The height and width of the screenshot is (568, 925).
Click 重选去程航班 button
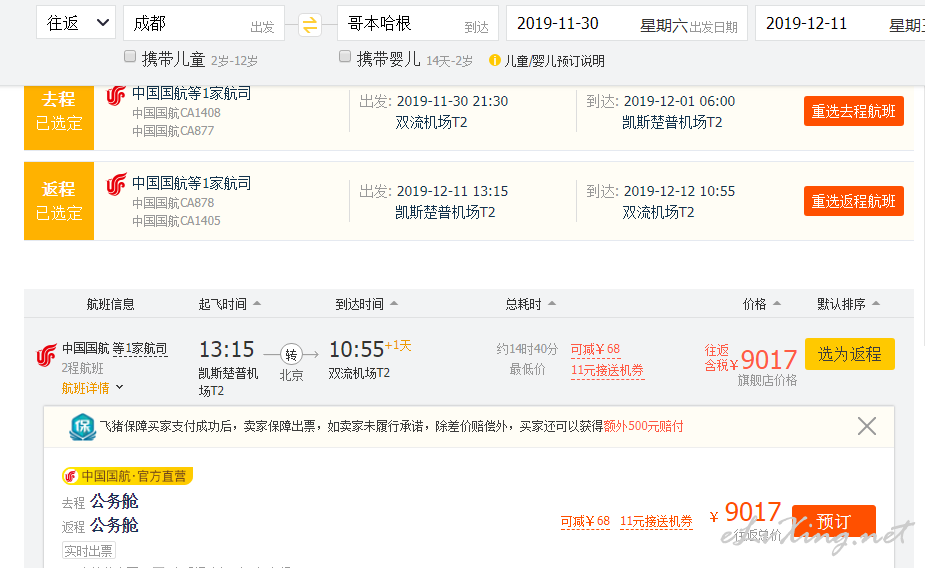(854, 111)
